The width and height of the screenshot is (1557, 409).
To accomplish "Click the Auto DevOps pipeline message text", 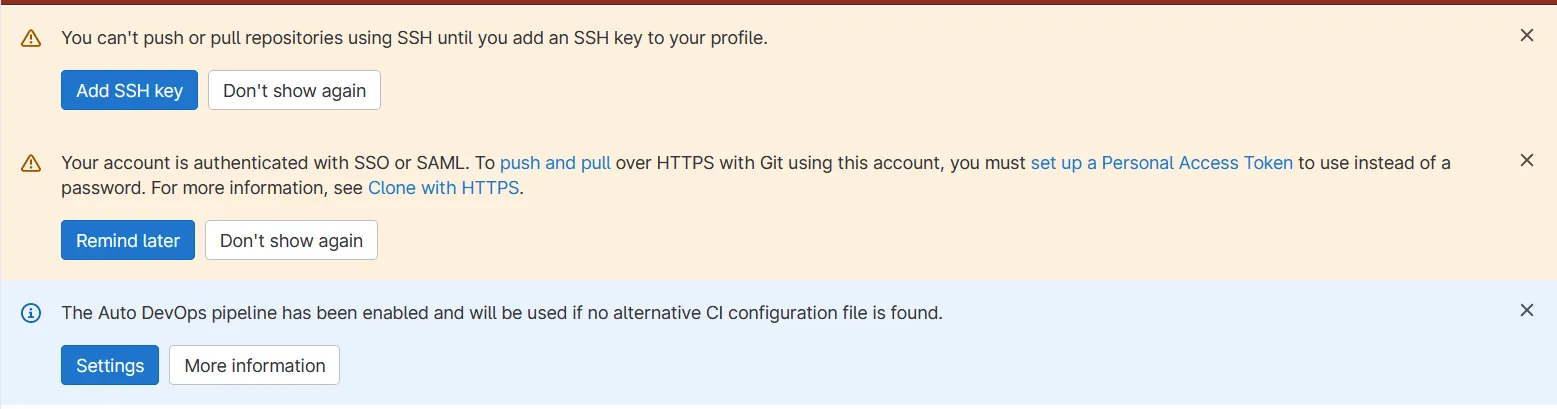I will 502,313.
